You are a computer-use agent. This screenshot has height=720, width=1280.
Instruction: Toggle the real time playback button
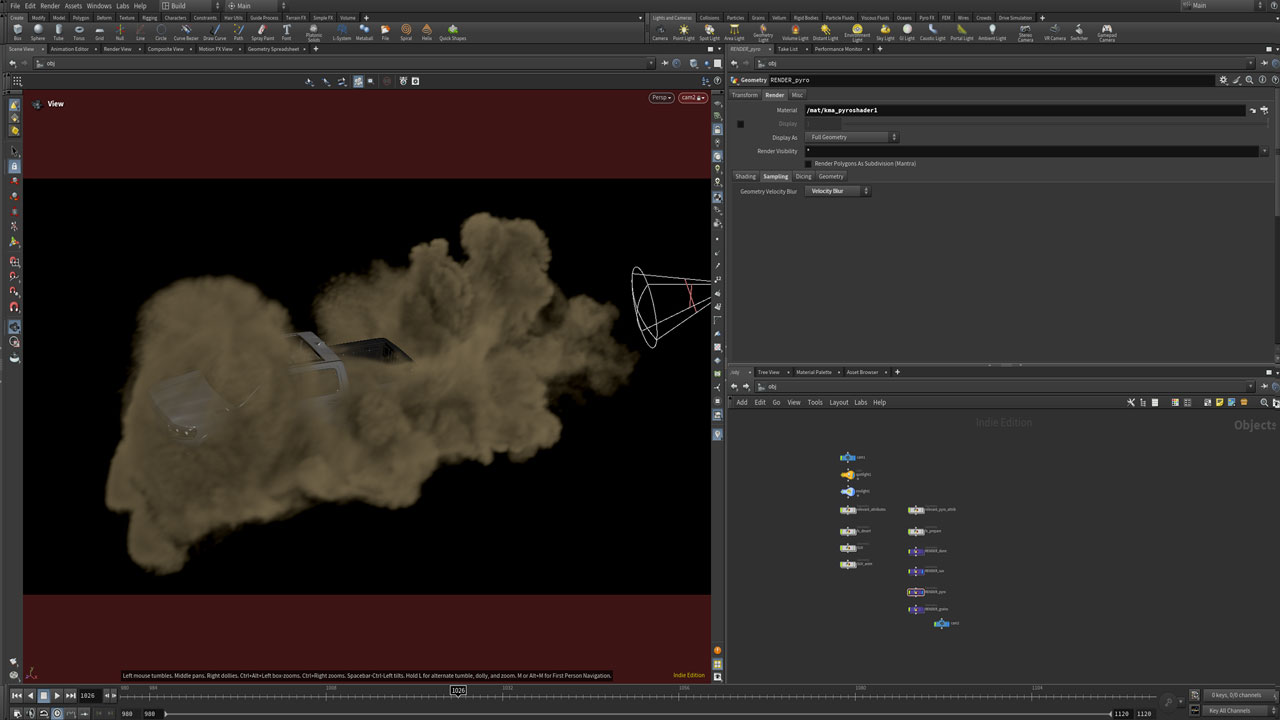[57, 713]
